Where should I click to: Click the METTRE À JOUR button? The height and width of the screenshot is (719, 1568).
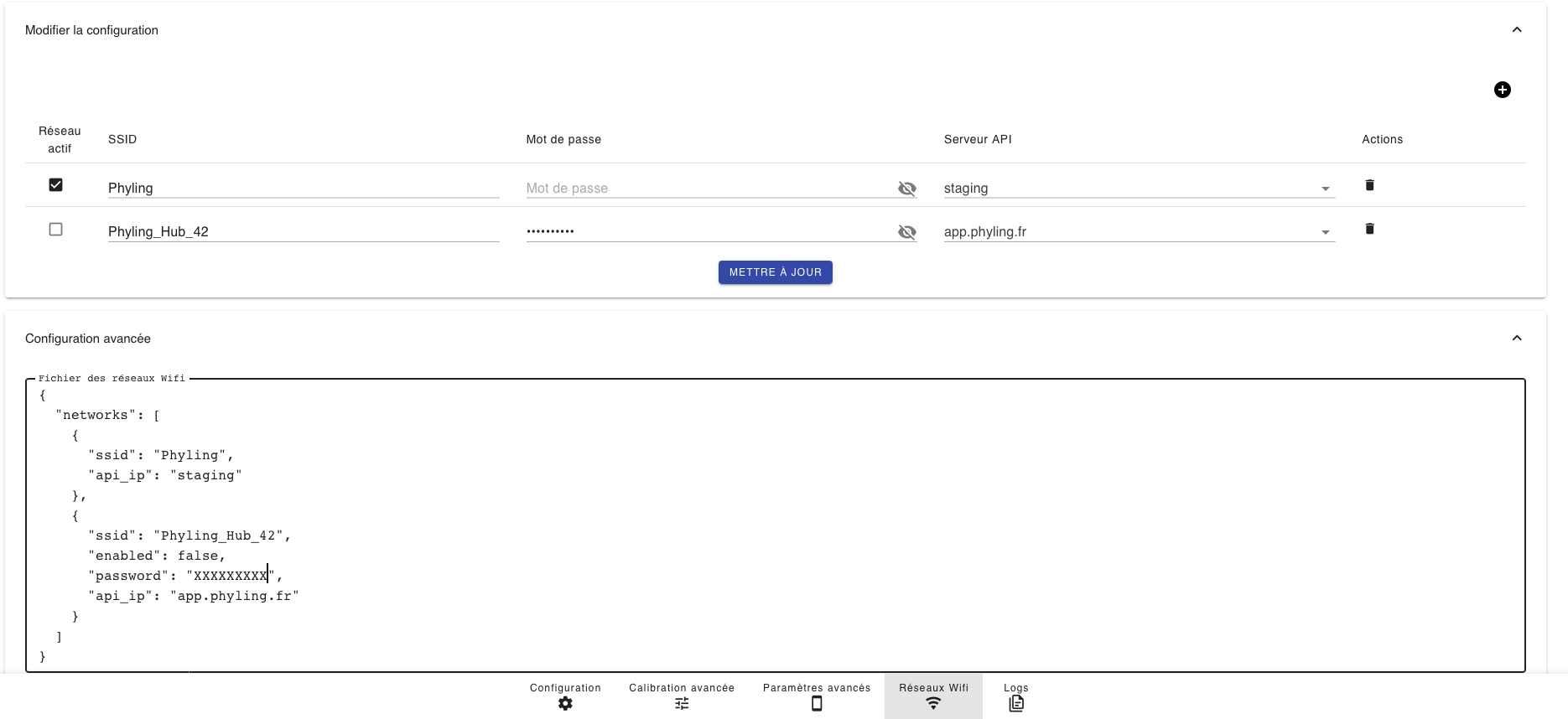click(x=775, y=272)
